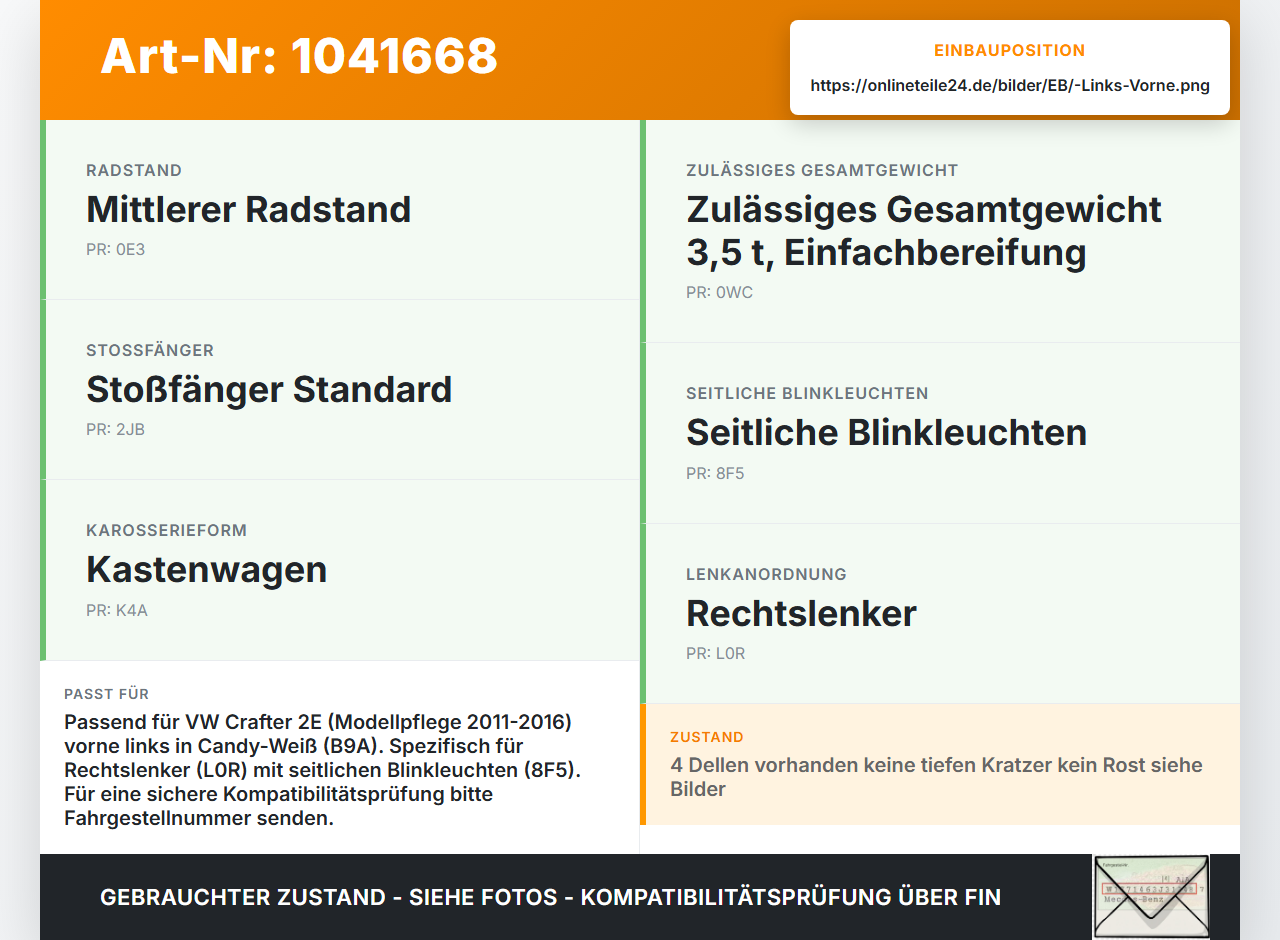Click the orange ZUSTAND label

[707, 737]
